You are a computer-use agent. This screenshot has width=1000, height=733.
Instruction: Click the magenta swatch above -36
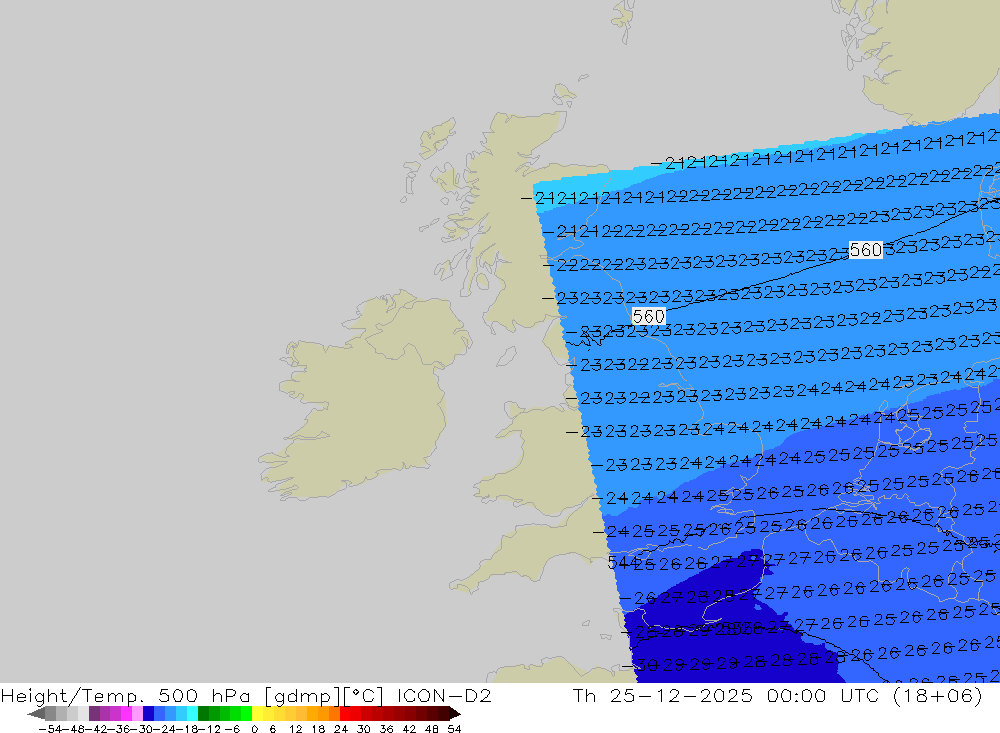pos(126,713)
